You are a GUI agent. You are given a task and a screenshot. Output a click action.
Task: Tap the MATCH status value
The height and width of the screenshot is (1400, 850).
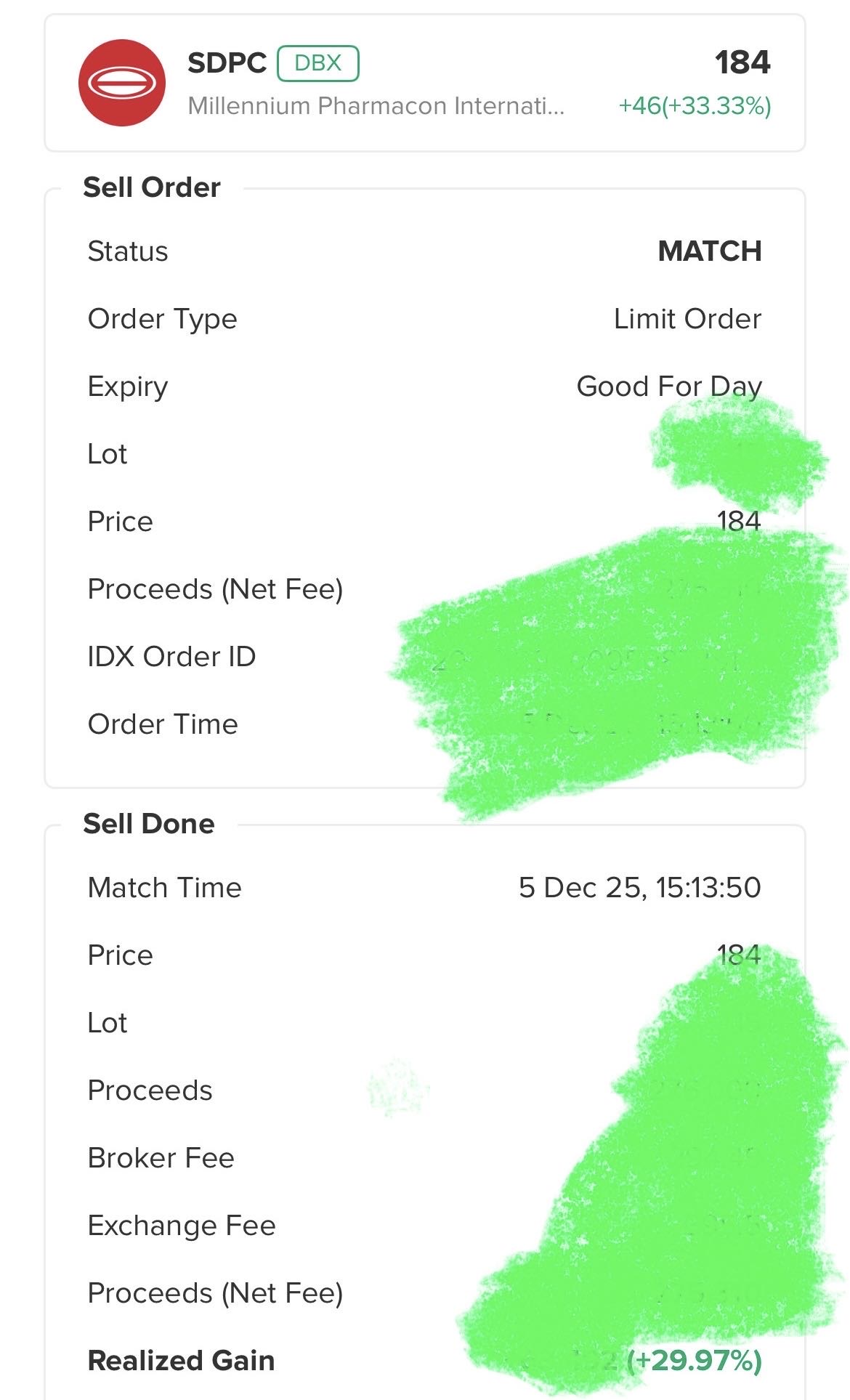(709, 251)
